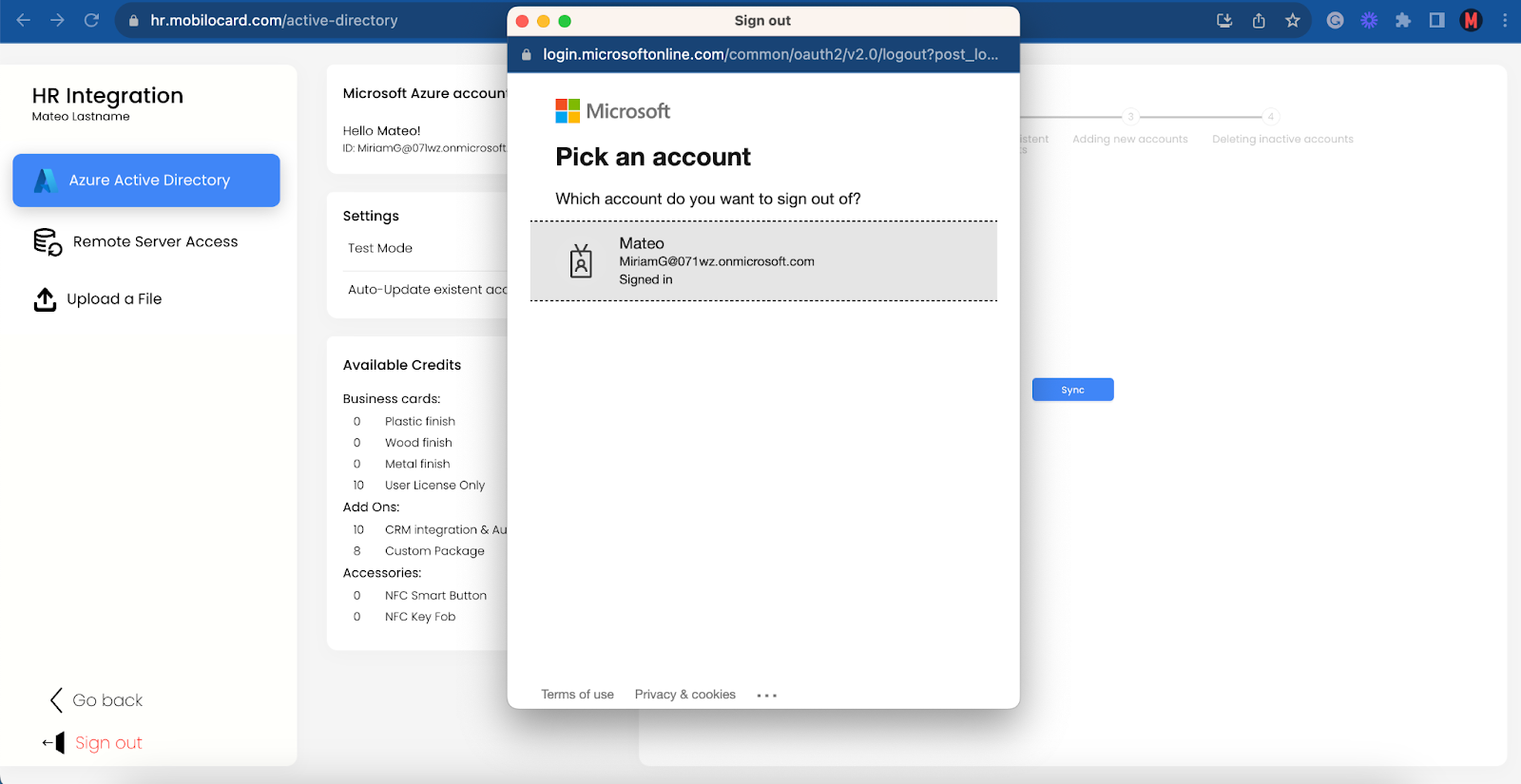Image resolution: width=1521 pixels, height=784 pixels.
Task: Open the browser three-dot menu
Action: [1505, 20]
